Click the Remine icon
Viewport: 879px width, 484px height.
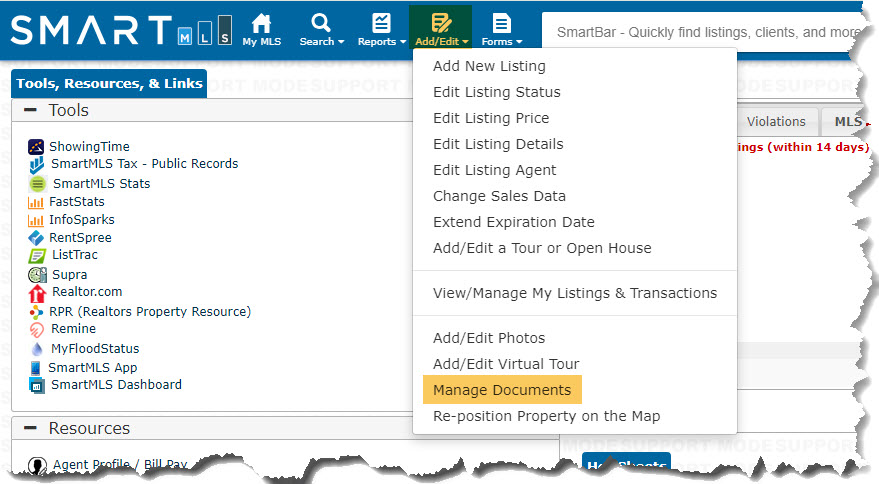[36, 330]
